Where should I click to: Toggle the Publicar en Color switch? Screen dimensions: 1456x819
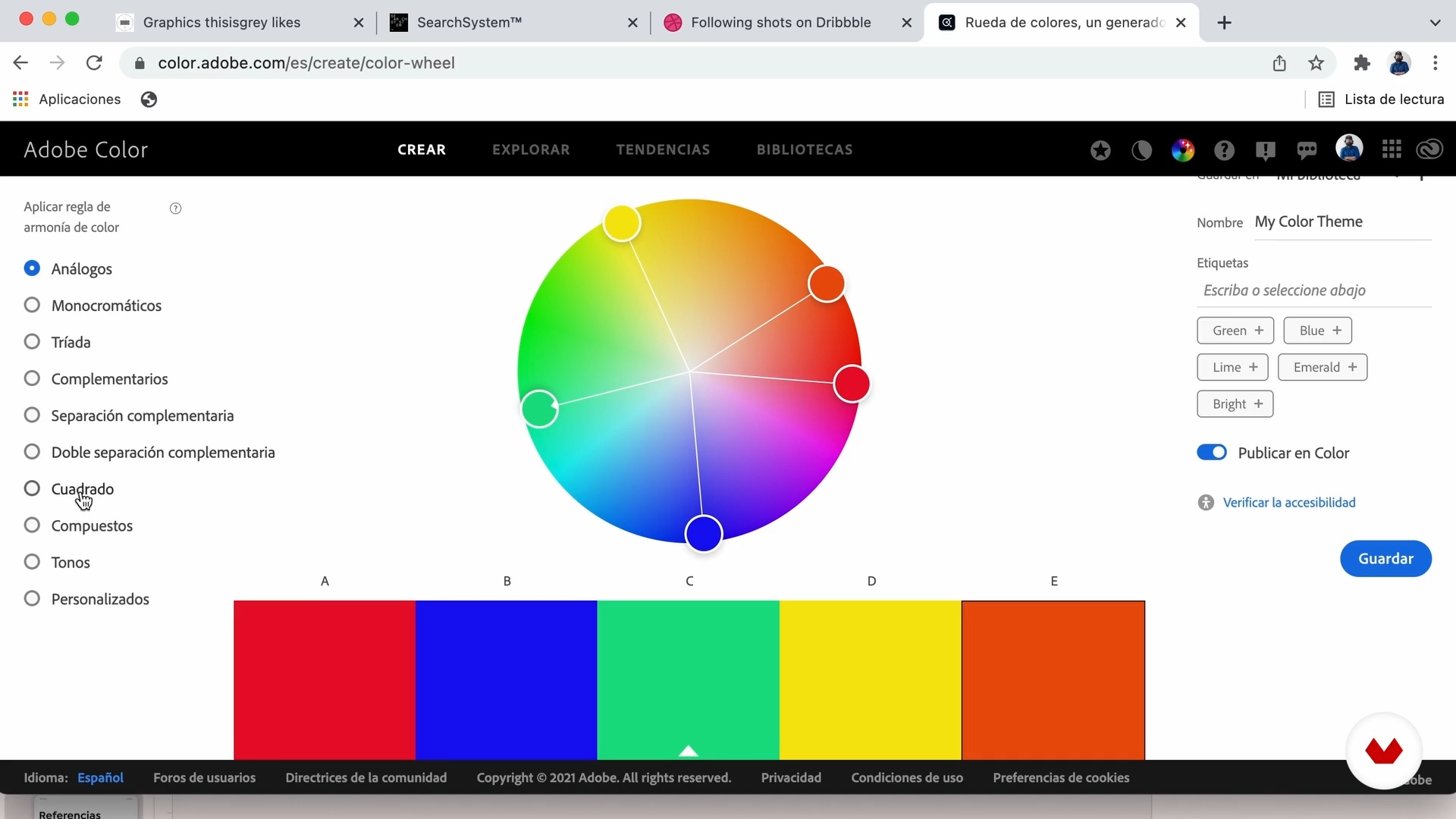click(1211, 453)
